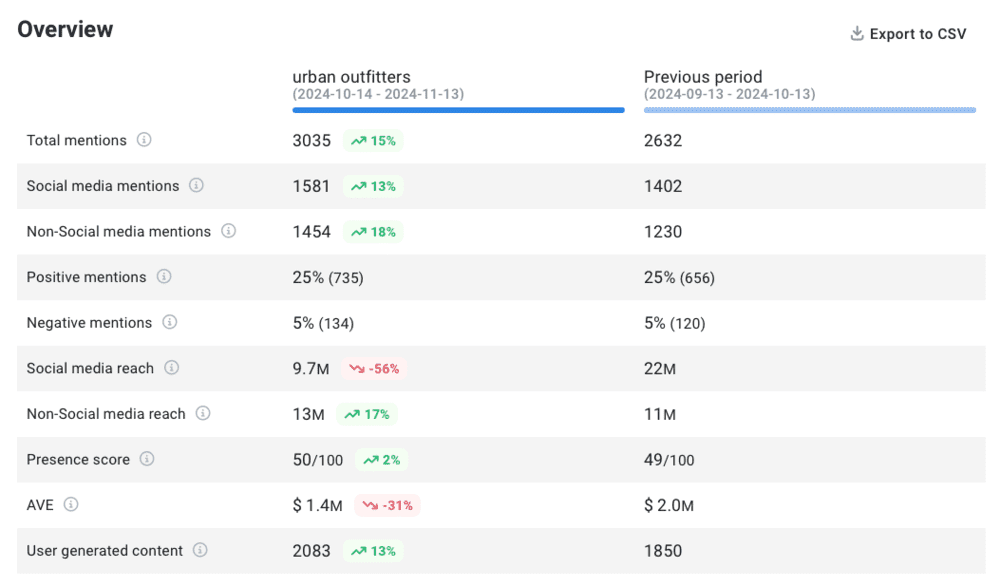This screenshot has height=587, width=1000.
Task: Open User generated content info icon
Action: tap(200, 550)
